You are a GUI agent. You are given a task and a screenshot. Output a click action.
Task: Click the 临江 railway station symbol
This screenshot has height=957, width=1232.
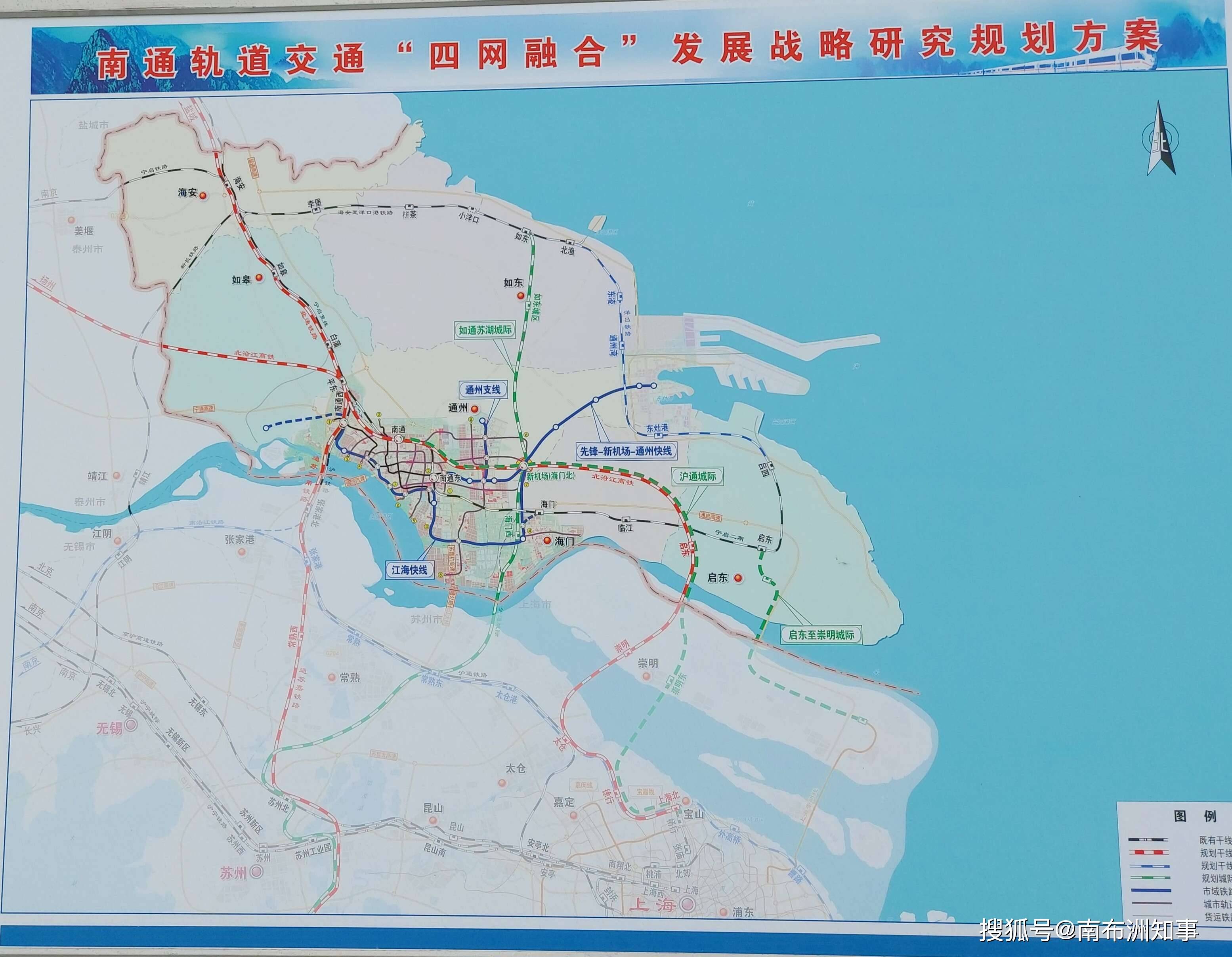click(x=626, y=519)
